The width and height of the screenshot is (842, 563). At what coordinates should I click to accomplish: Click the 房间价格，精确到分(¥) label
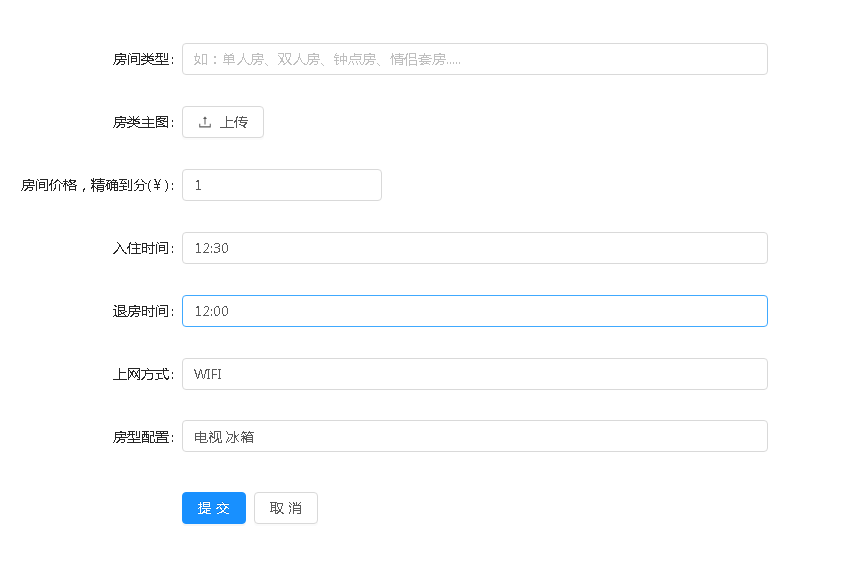(x=98, y=185)
